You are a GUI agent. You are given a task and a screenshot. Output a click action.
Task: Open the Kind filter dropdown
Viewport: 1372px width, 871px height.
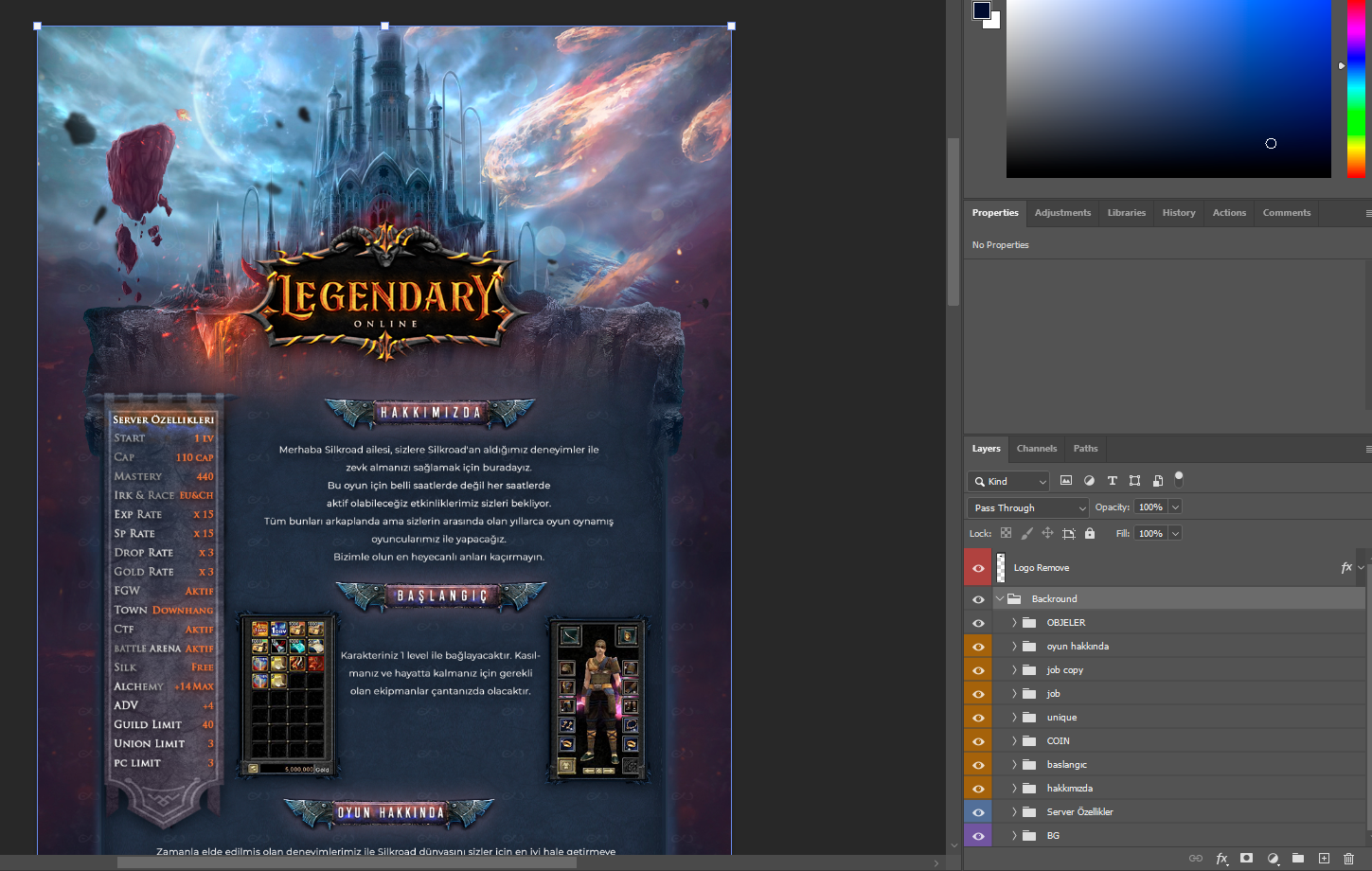pos(1008,481)
